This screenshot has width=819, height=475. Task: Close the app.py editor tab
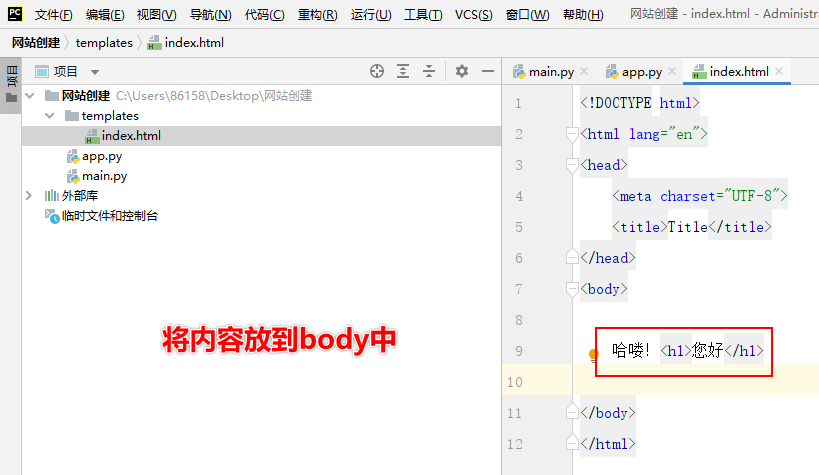pos(672,71)
